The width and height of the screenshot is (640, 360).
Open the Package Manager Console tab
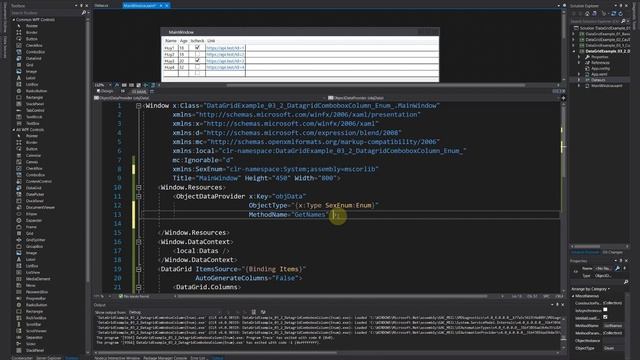(165, 358)
